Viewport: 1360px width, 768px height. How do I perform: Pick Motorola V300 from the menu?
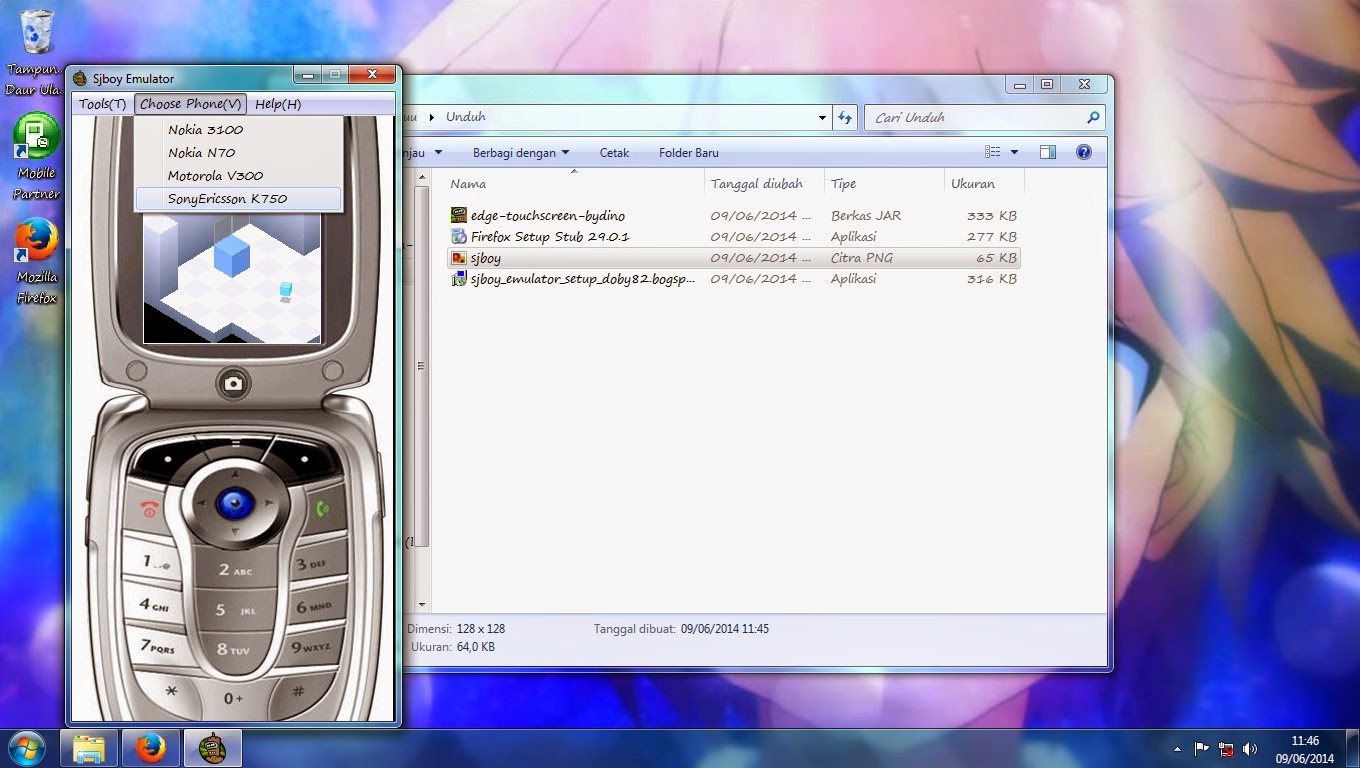click(238, 175)
